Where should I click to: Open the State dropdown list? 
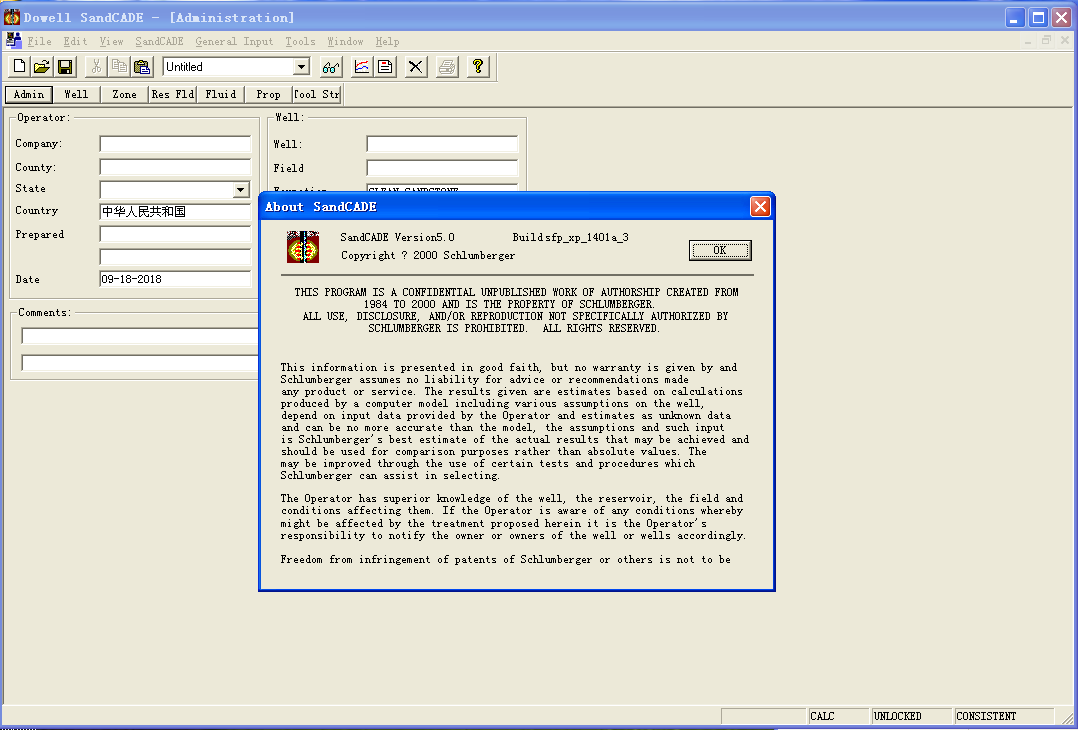click(x=241, y=190)
